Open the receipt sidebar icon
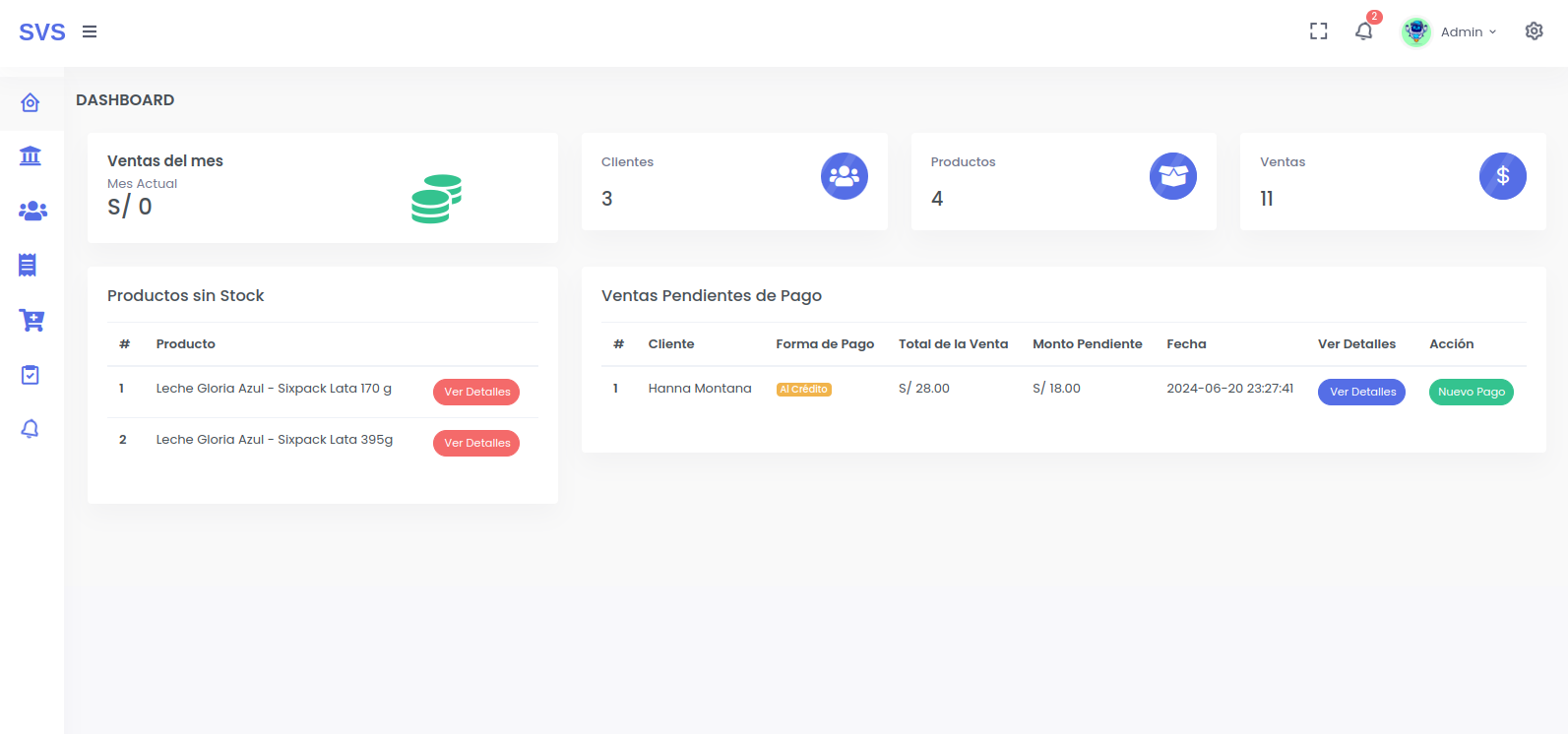1568x734 pixels. tap(28, 265)
